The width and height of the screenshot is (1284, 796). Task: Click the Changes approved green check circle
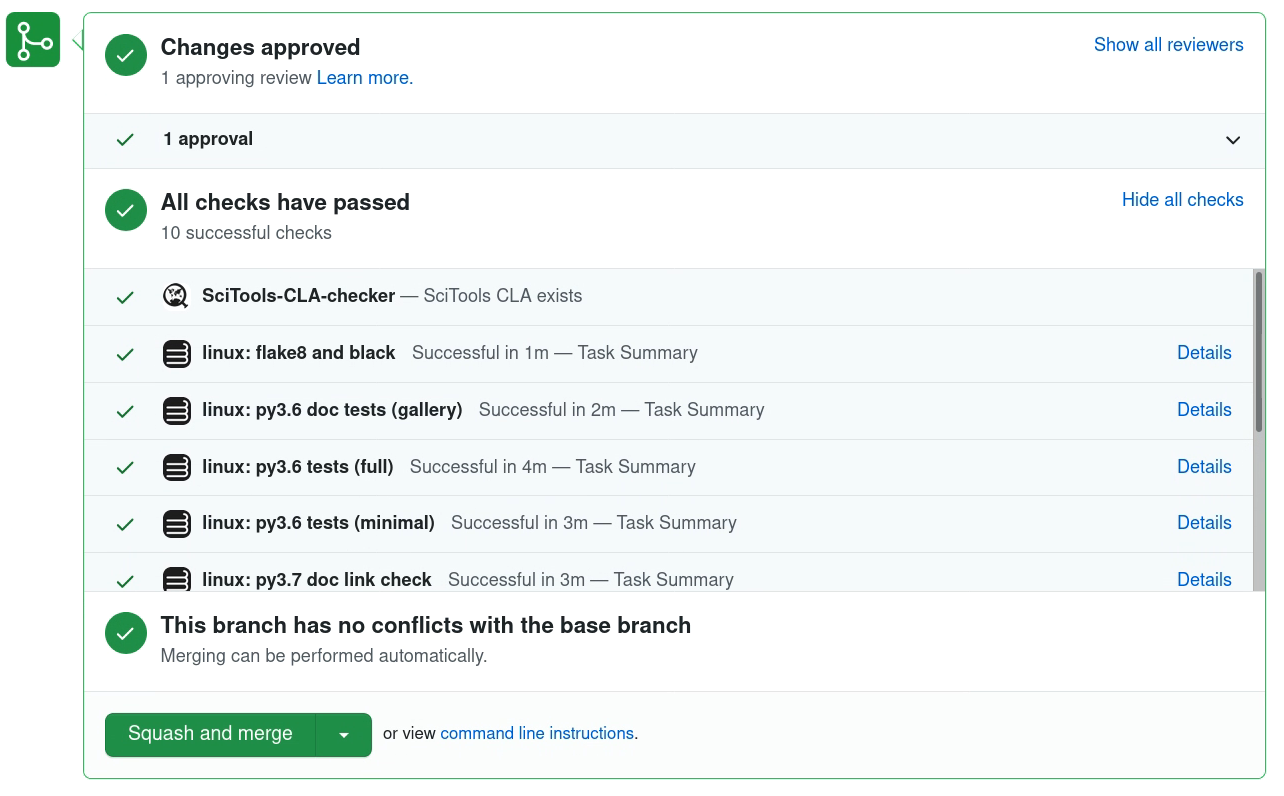tap(126, 56)
